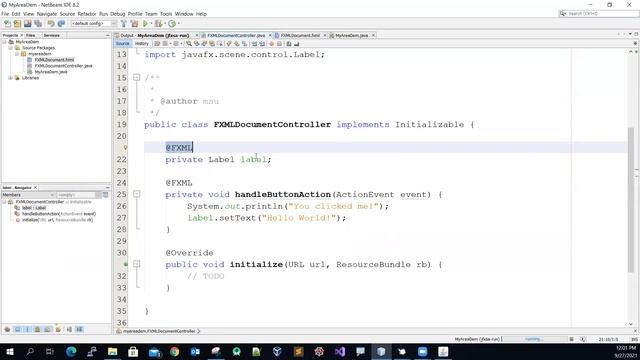Viewport: 640px width, 360px height.
Task: Select handleButtonAction in Navigator members
Action: tap(59, 214)
